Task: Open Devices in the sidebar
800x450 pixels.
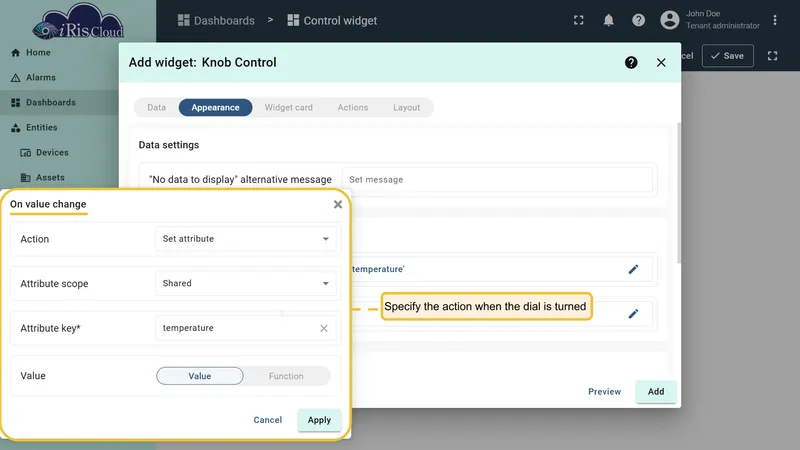Action: click(44, 153)
